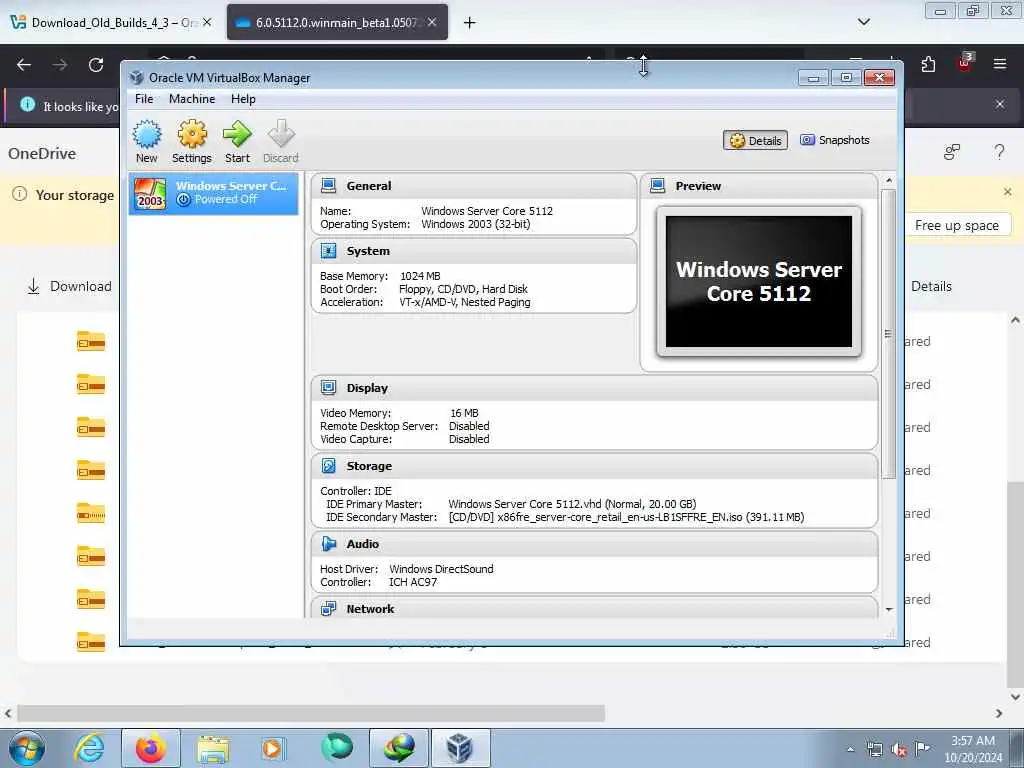Viewport: 1024px width, 768px height.
Task: Expand the browser tab list chevron
Action: (x=863, y=22)
